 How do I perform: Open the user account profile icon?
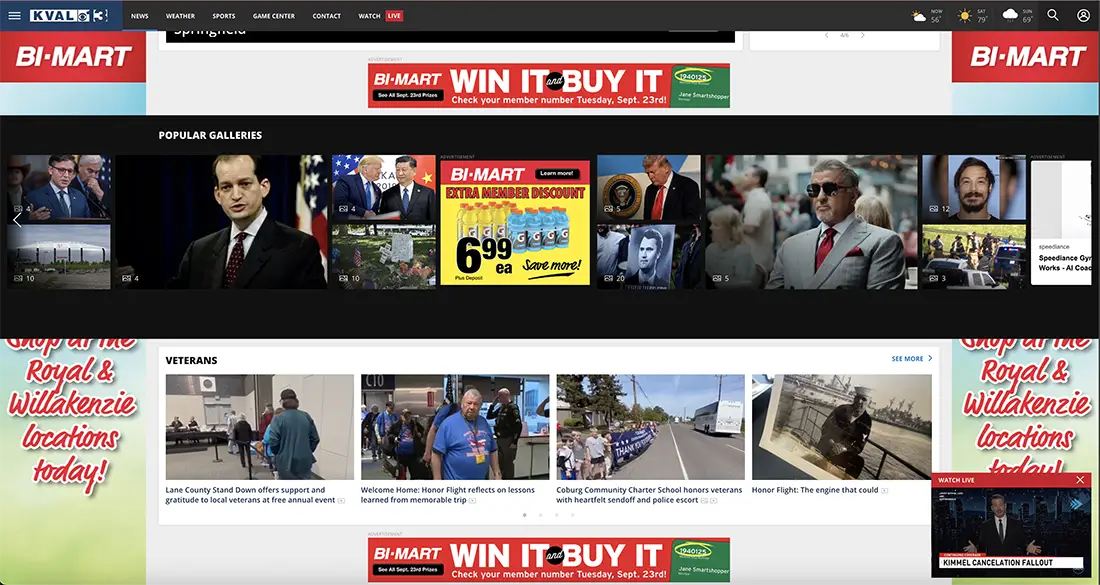[1083, 15]
